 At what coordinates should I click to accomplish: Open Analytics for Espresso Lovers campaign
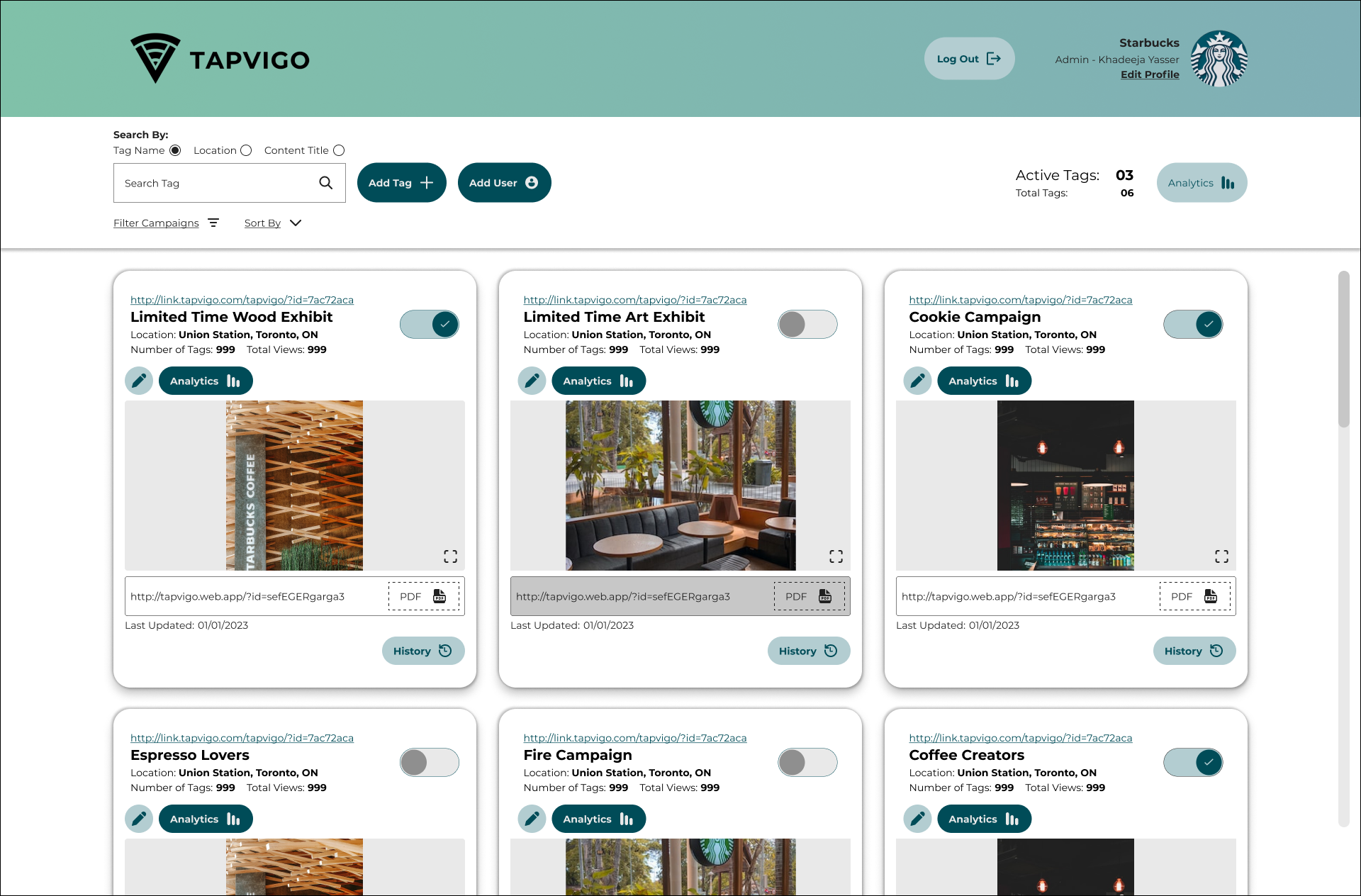[x=206, y=819]
